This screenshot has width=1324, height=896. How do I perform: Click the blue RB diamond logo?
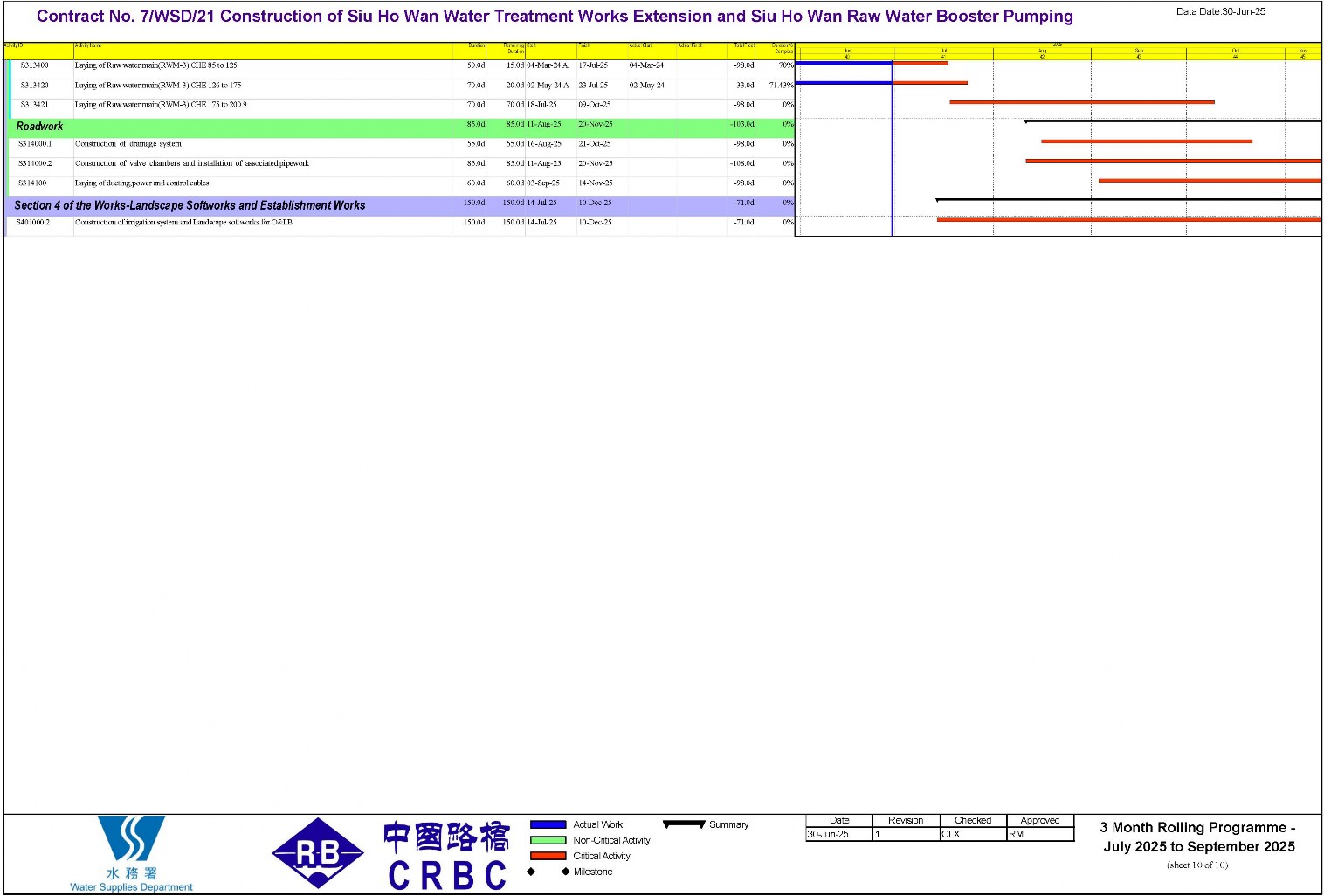(318, 853)
